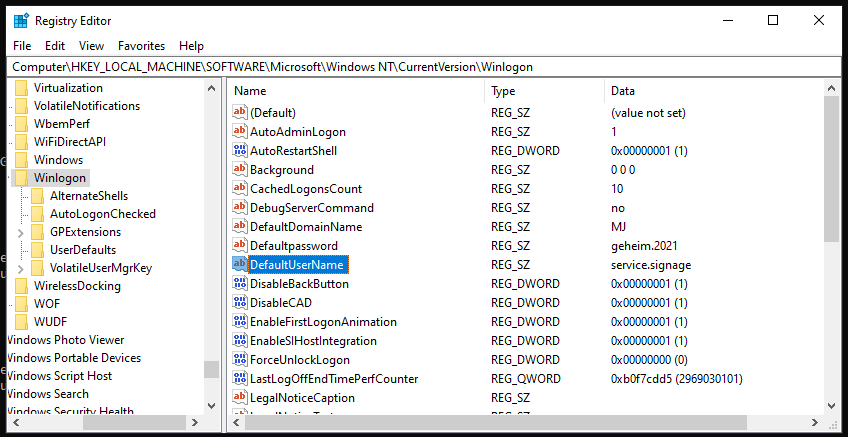Select the Windows key in tree
848x437 pixels.
click(x=58, y=160)
